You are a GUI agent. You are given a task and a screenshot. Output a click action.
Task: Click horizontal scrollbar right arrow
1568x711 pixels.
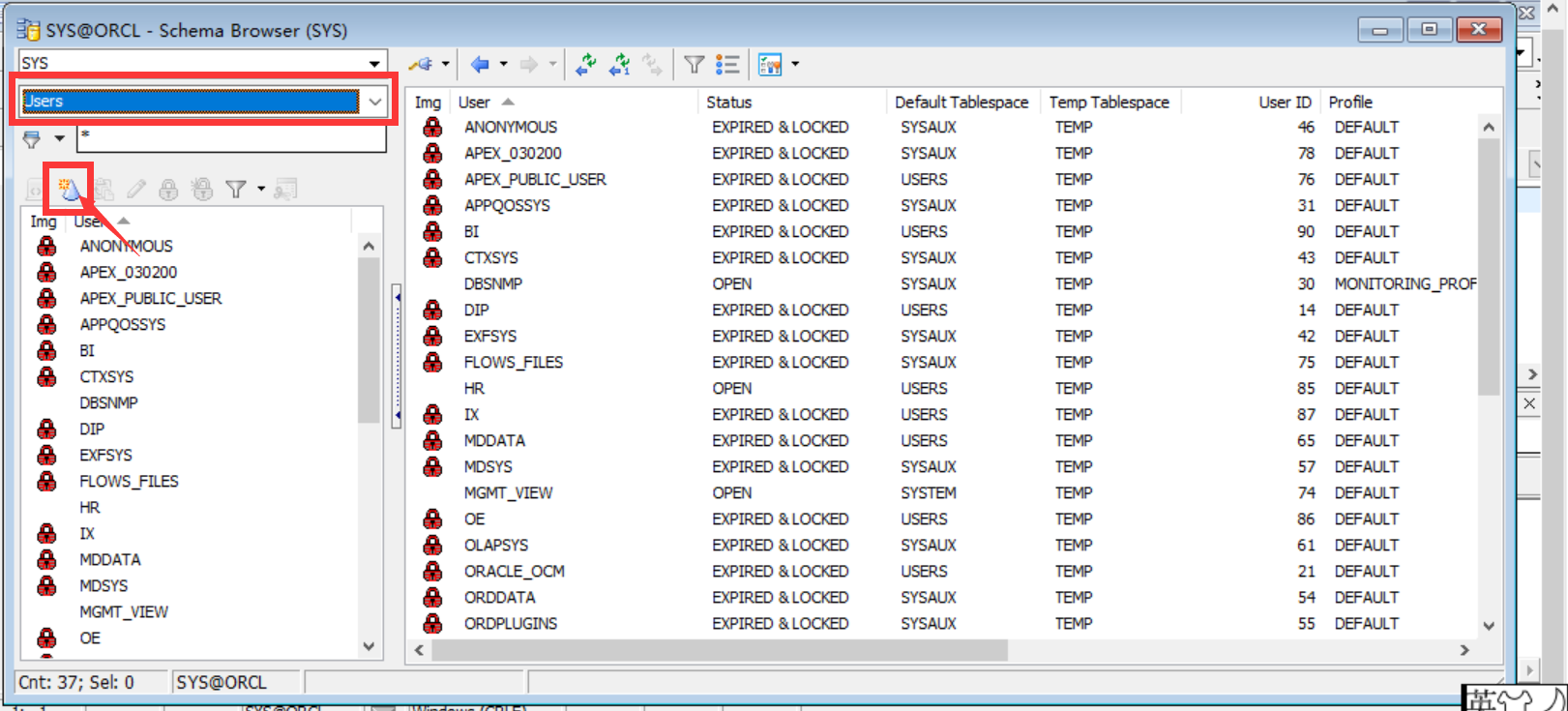pyautogui.click(x=1464, y=650)
